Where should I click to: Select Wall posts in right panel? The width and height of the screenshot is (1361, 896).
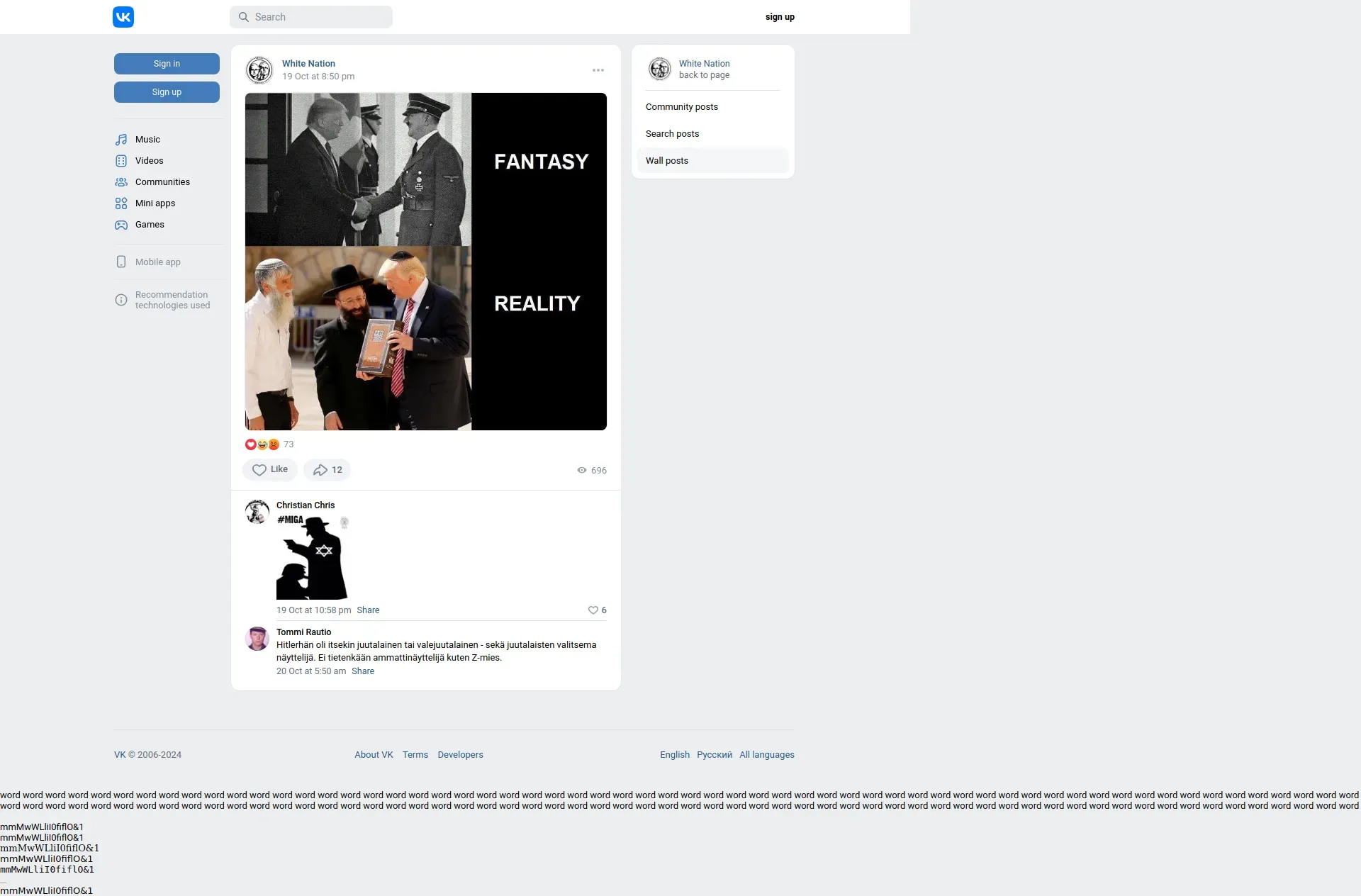(666, 161)
